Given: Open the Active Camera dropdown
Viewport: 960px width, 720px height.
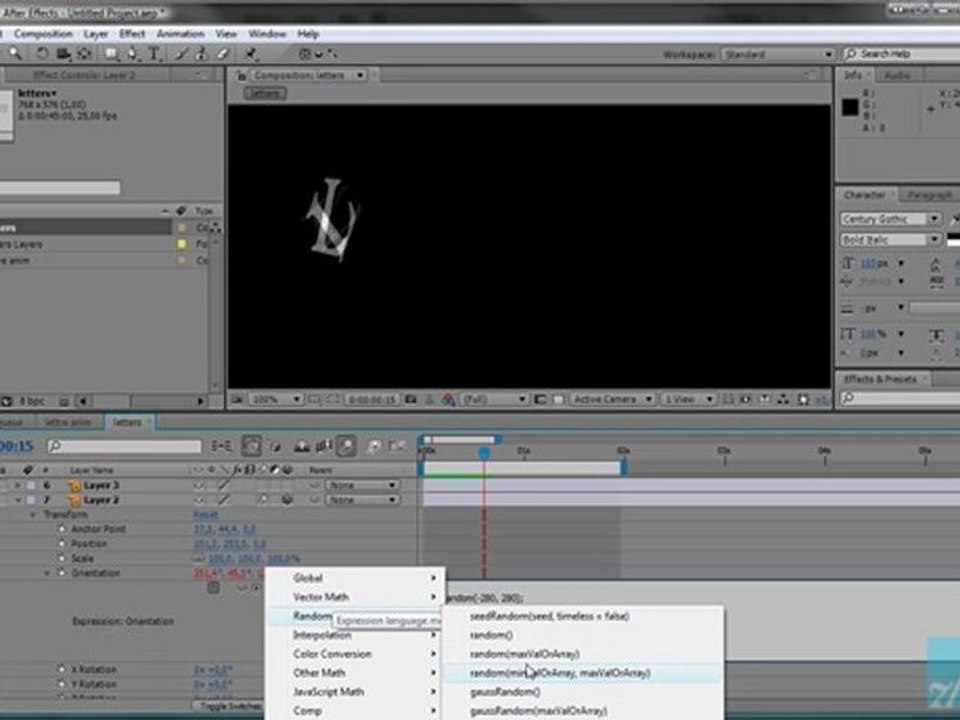Looking at the screenshot, I should tap(613, 400).
